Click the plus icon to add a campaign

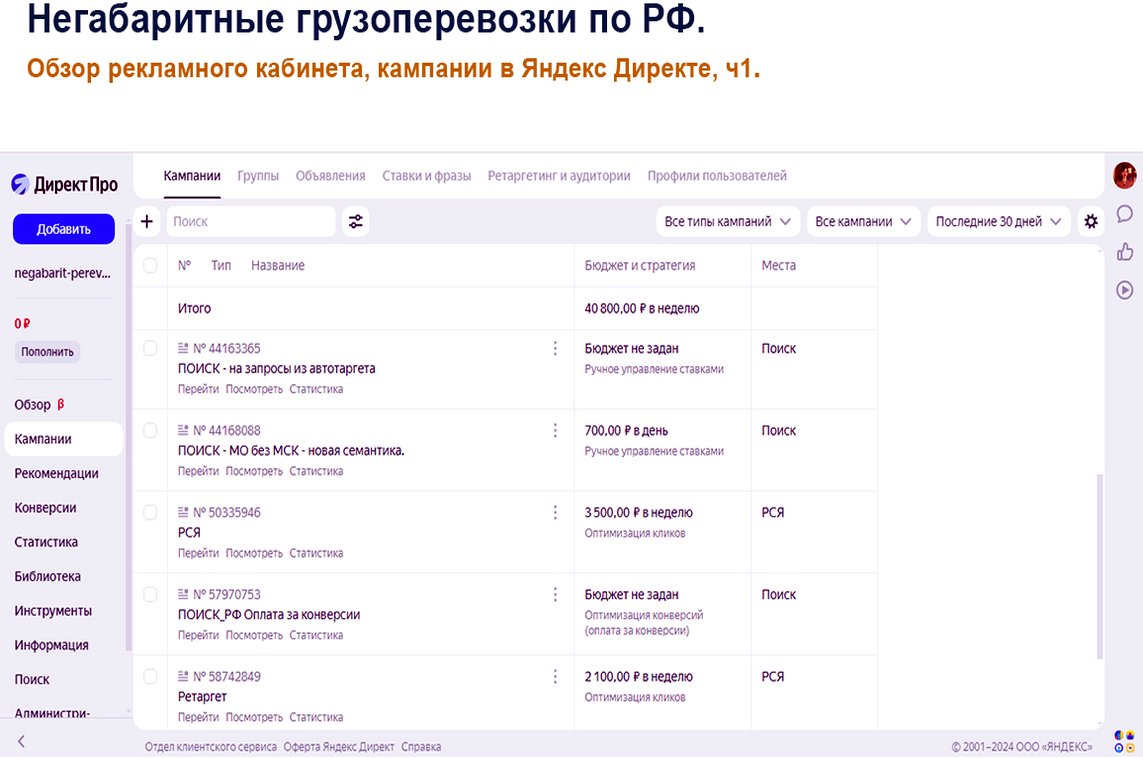pos(147,222)
